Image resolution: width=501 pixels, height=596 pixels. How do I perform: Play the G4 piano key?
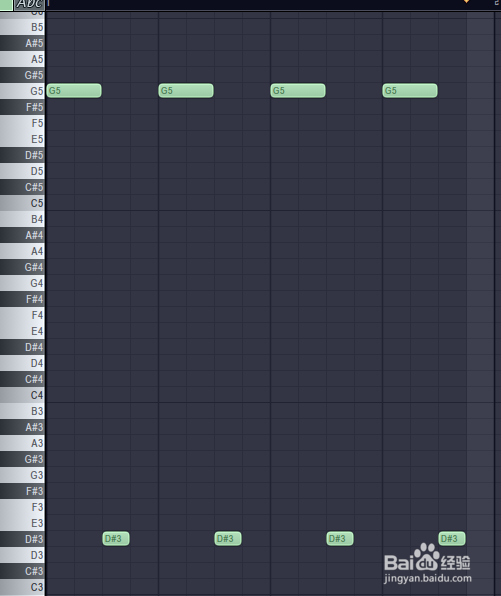coord(22,283)
